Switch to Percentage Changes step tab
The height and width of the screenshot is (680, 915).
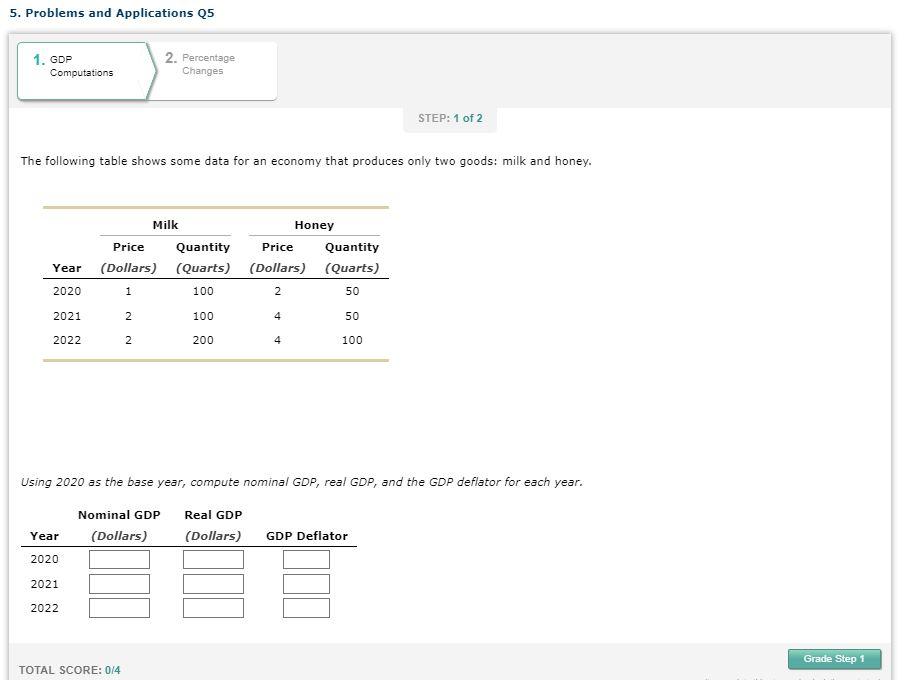pos(215,71)
